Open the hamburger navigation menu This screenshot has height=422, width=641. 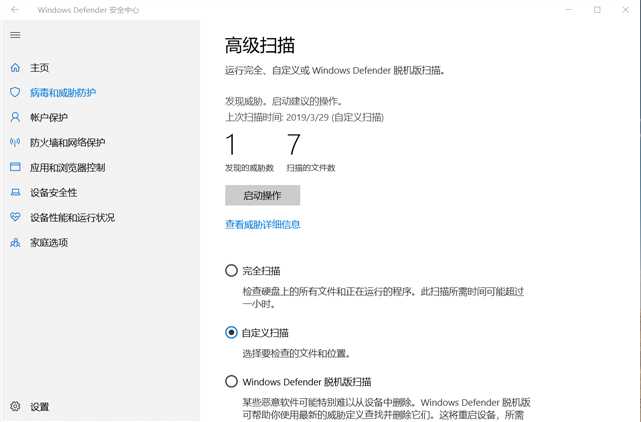click(x=15, y=35)
